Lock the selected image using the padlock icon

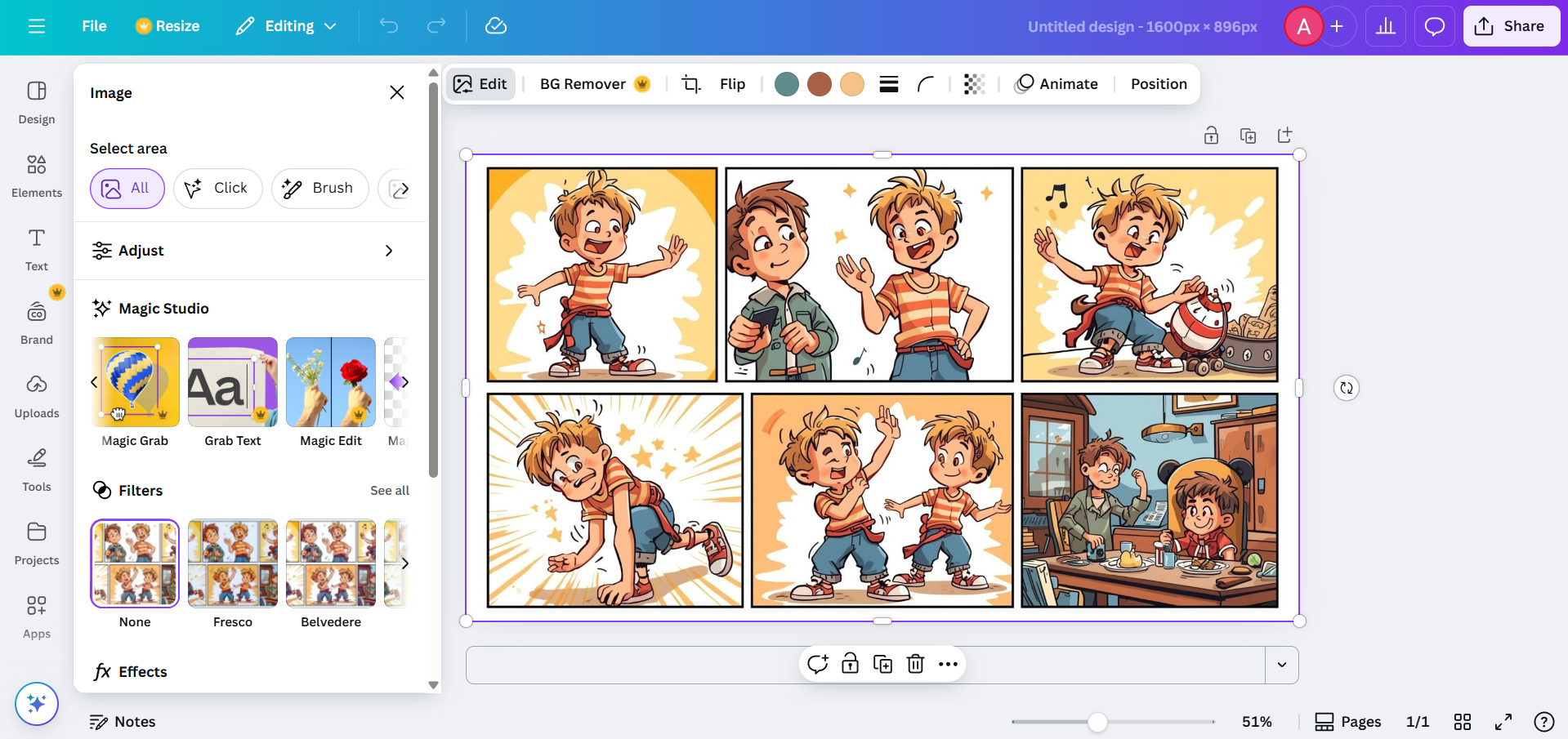click(850, 664)
